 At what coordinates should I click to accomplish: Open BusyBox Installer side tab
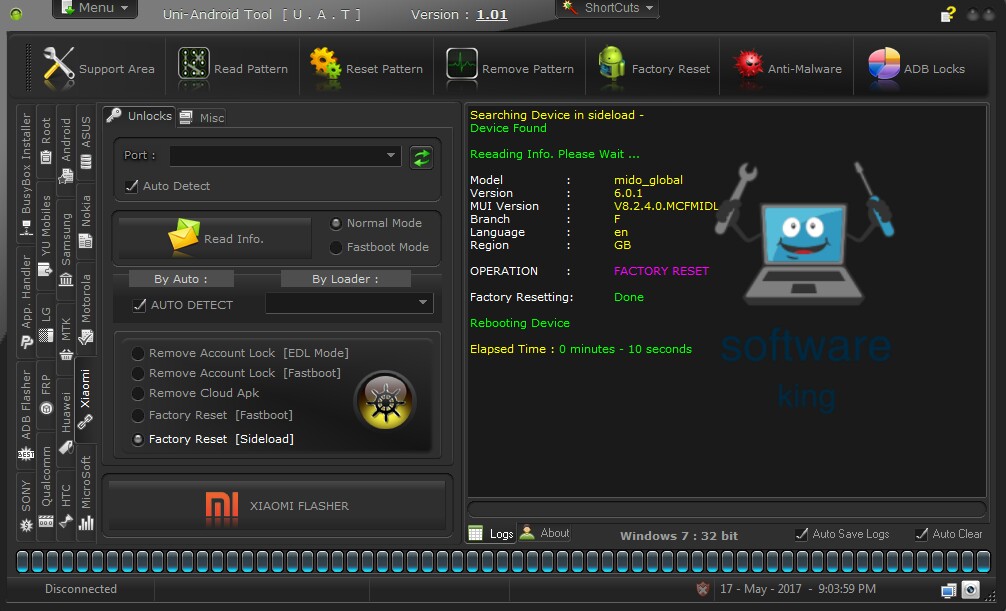click(26, 174)
